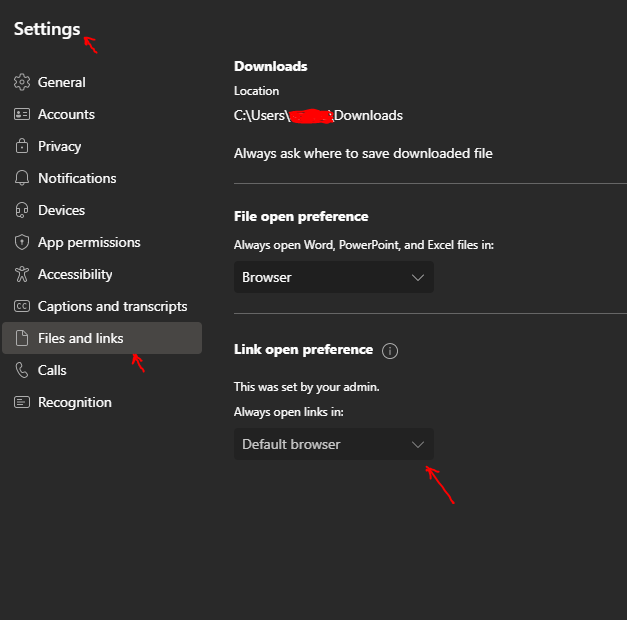Go to Captions and transcripts settings
This screenshot has width=627, height=620.
[x=112, y=306]
